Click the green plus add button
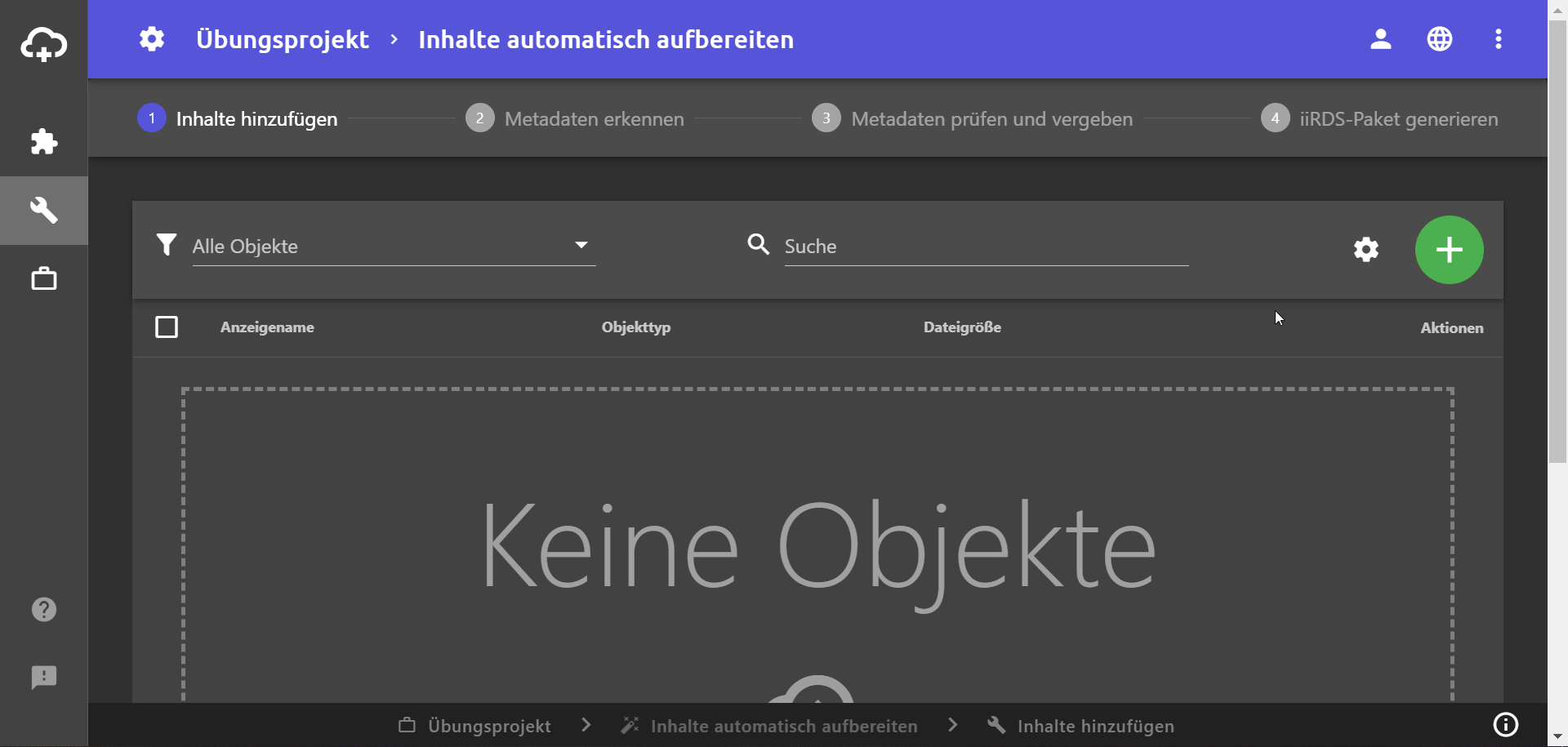Image resolution: width=1568 pixels, height=747 pixels. click(1450, 250)
